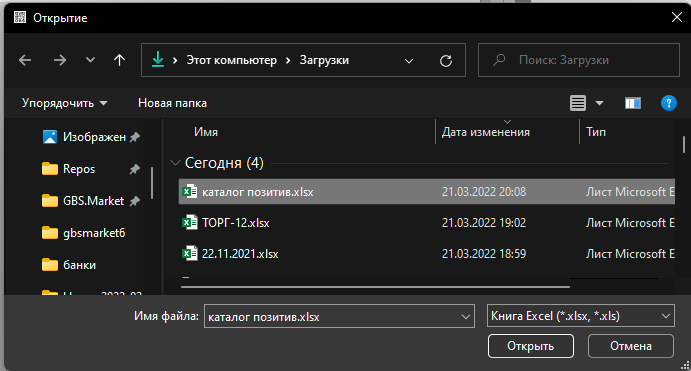Click the Открытие title bar icon

tap(20, 18)
